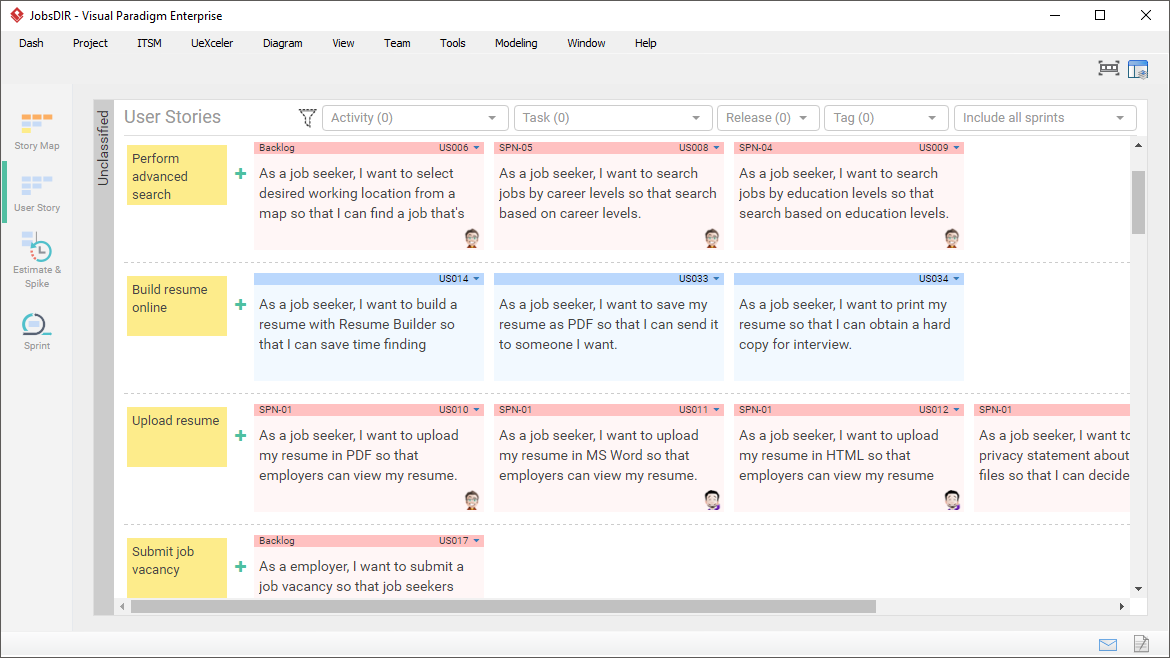Open the Sprint view
Viewport: 1170px width, 658px height.
point(36,330)
